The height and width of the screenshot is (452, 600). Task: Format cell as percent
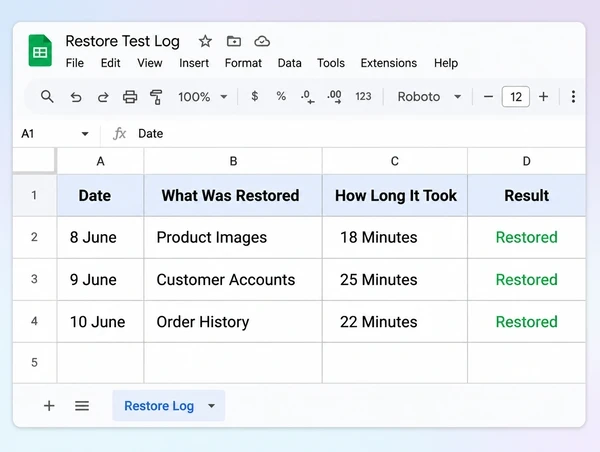pyautogui.click(x=281, y=96)
